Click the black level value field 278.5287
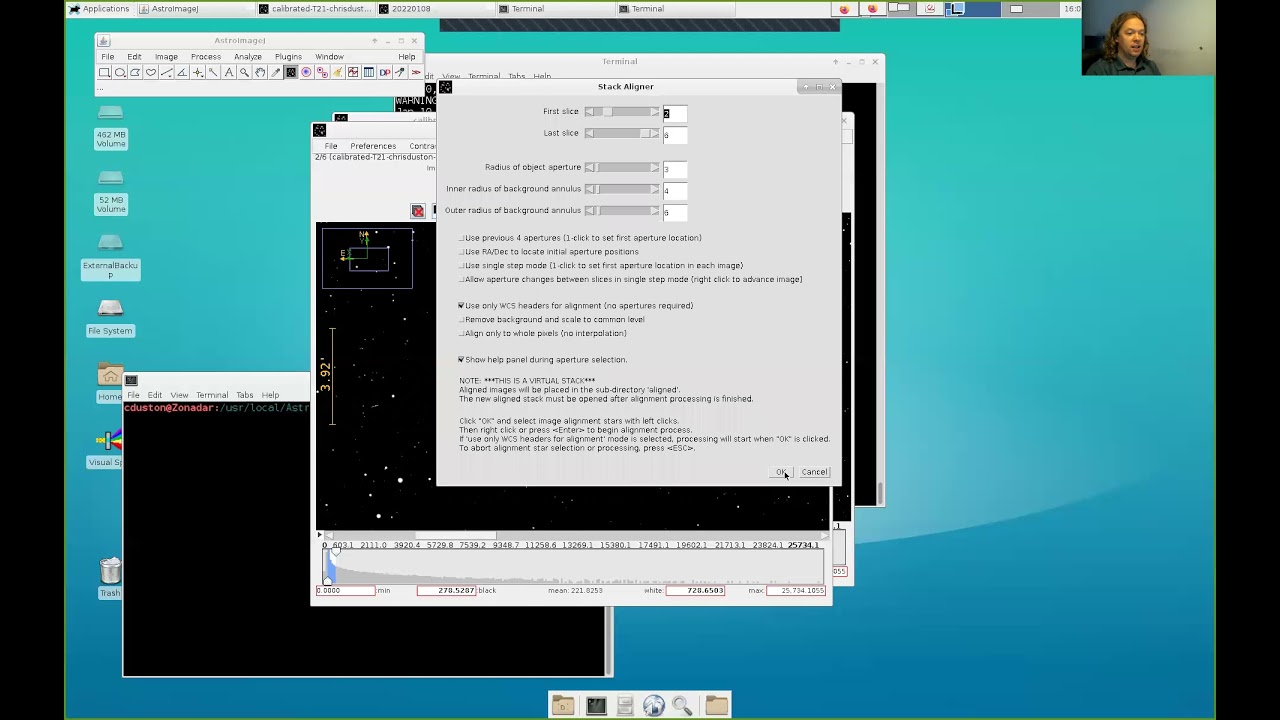 (446, 591)
